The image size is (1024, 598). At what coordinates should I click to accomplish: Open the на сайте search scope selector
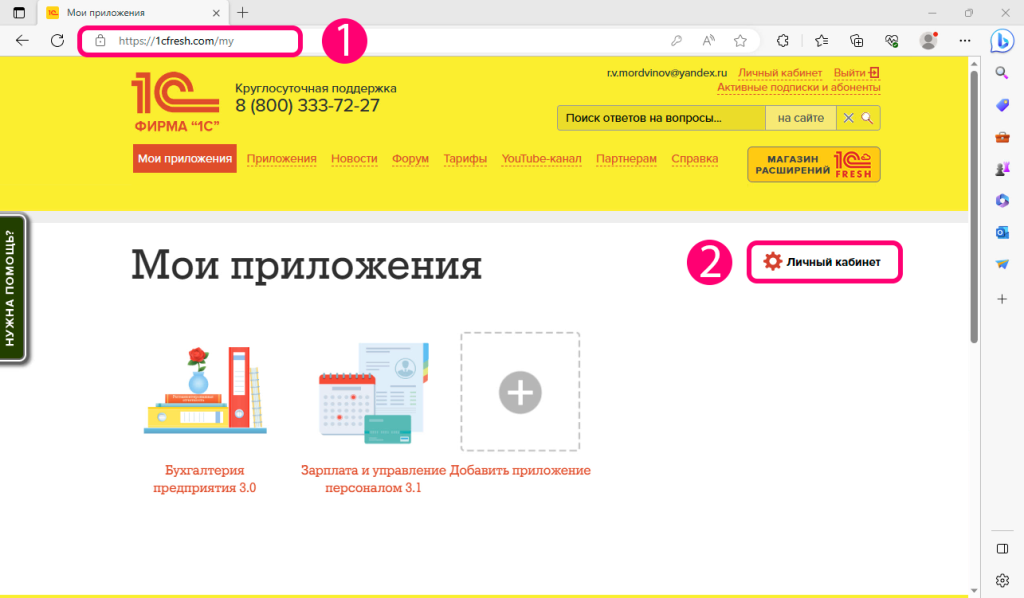coord(801,118)
